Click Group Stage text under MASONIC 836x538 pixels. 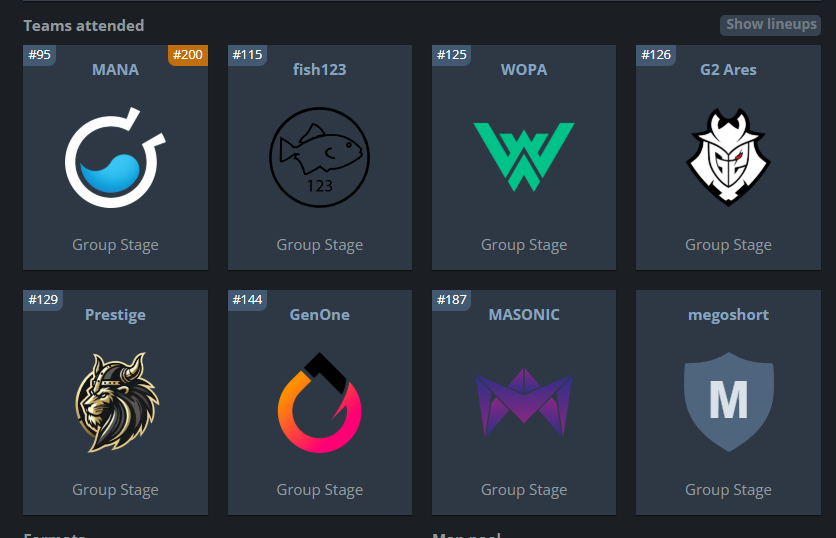coord(524,489)
